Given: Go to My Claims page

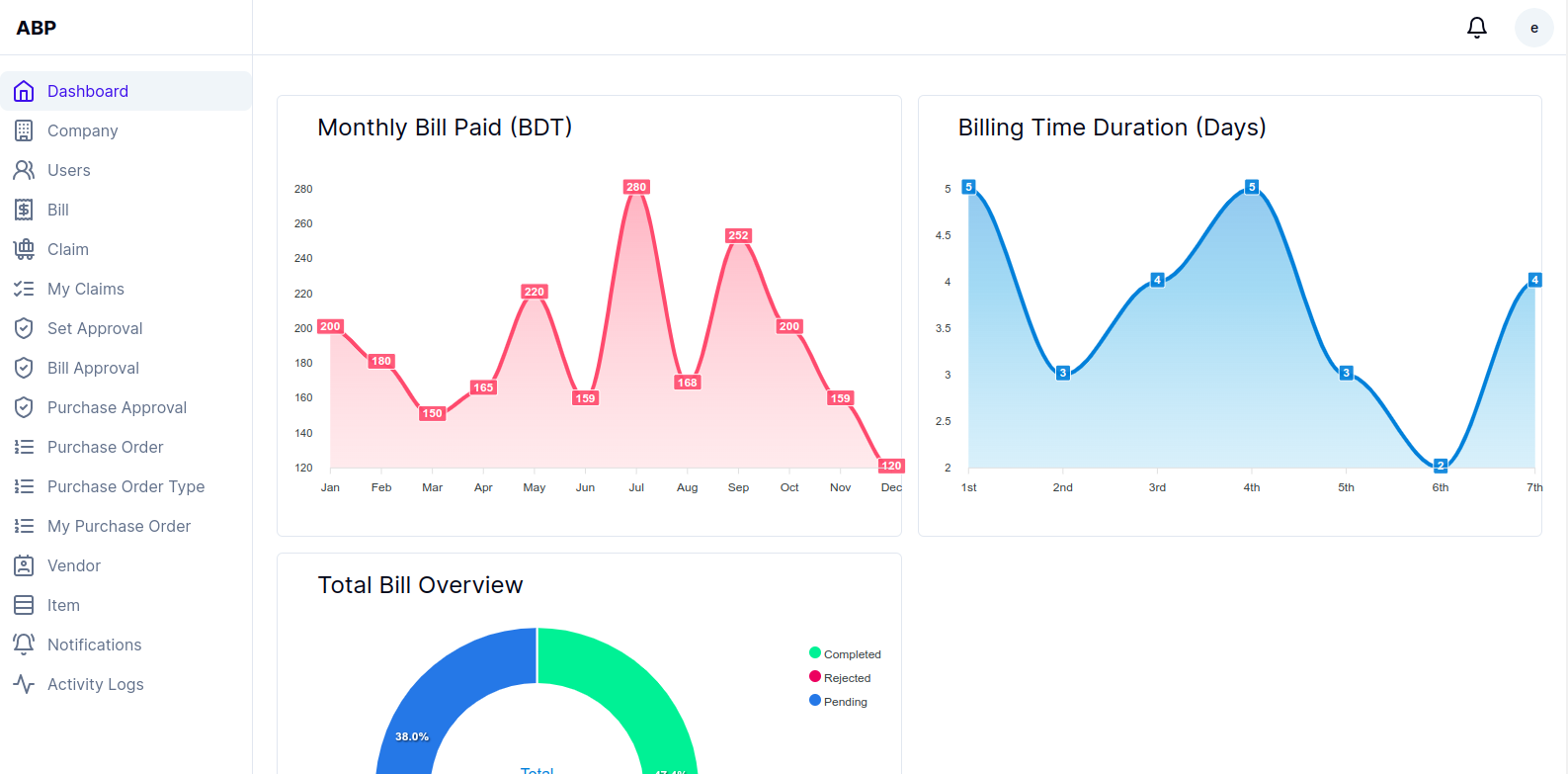Looking at the screenshot, I should (x=86, y=289).
